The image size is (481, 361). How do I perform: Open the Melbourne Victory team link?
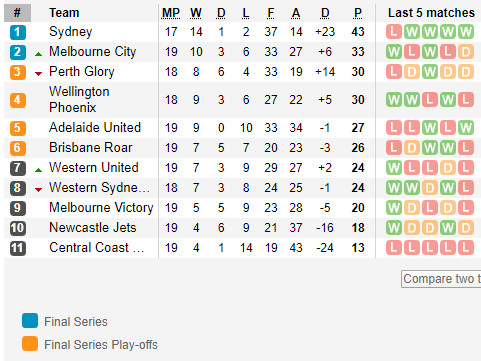pos(101,208)
